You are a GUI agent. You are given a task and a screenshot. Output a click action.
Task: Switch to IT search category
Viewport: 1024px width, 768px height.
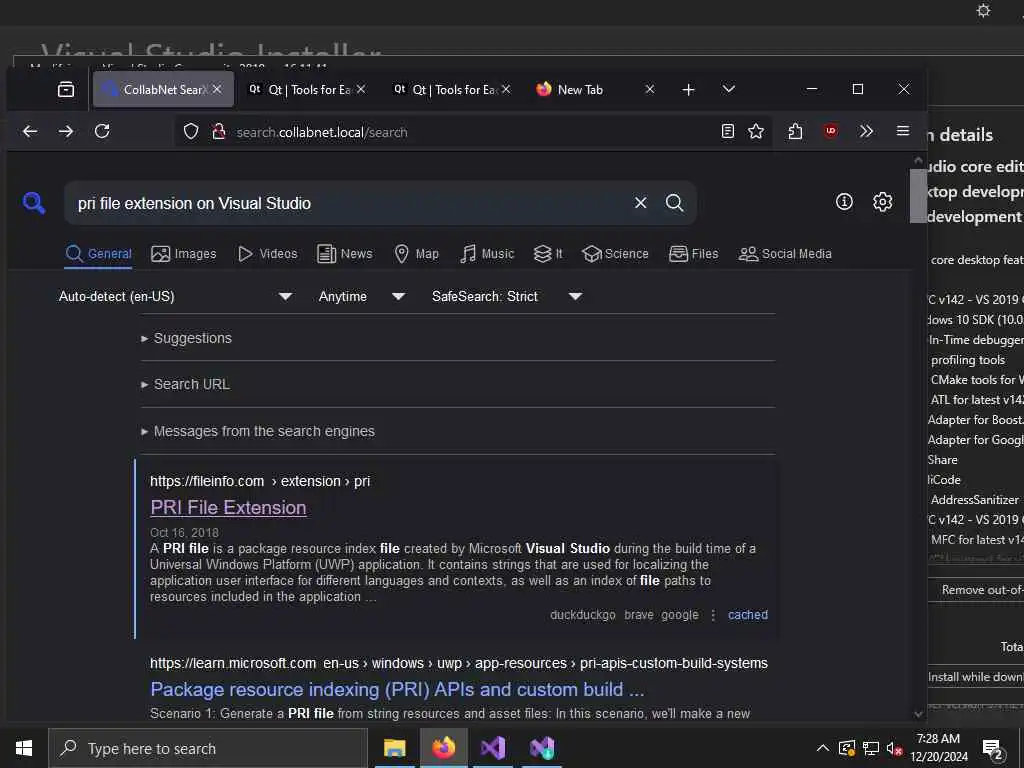548,254
